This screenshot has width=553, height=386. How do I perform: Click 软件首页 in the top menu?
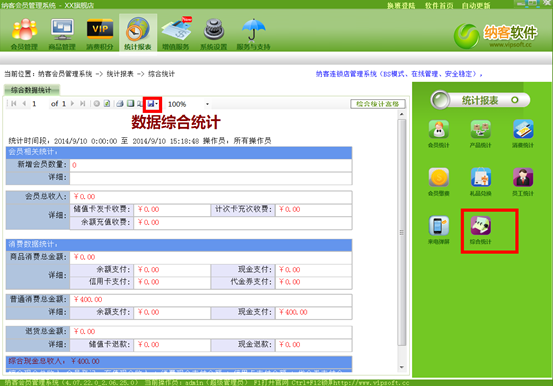[x=439, y=6]
